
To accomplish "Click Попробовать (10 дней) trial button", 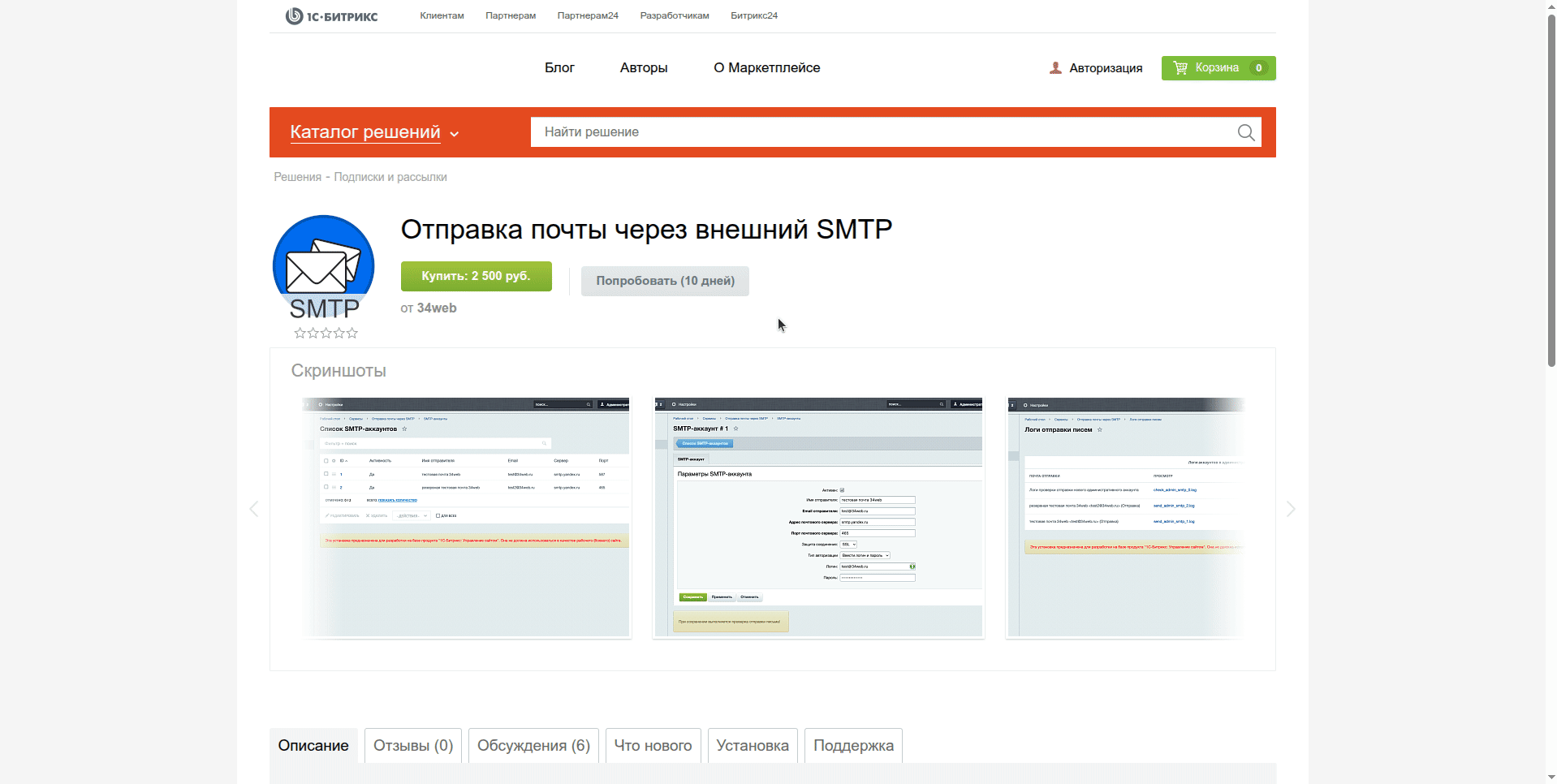I will pyautogui.click(x=665, y=281).
